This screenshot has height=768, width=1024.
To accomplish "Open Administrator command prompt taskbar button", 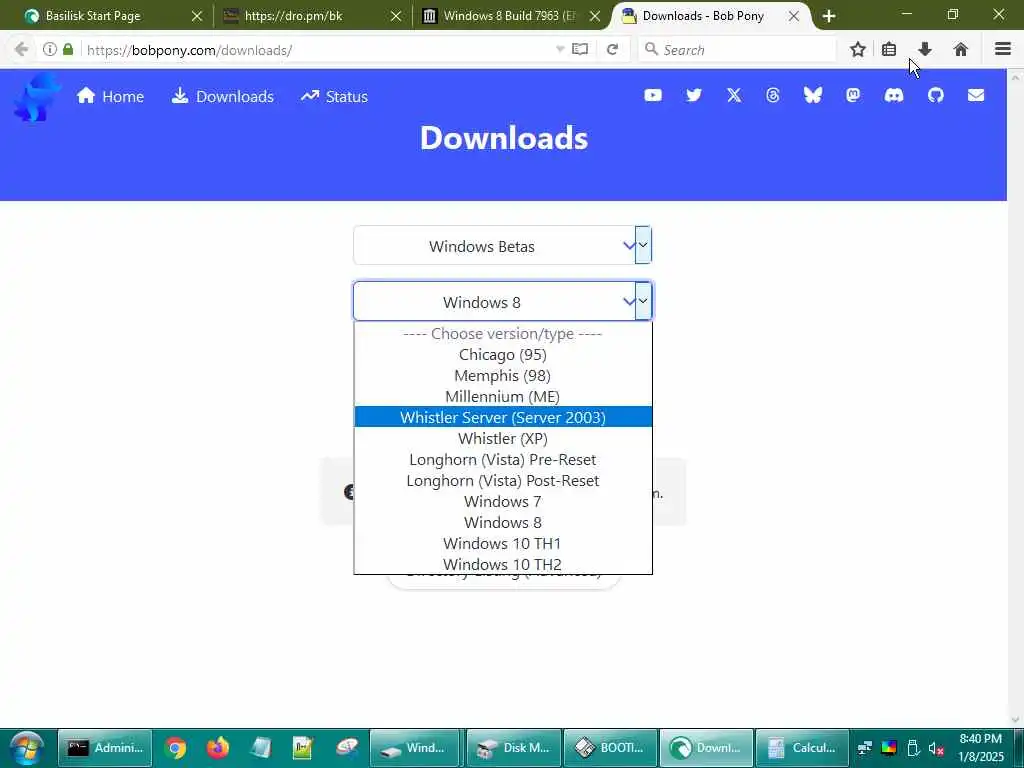I will coord(105,748).
